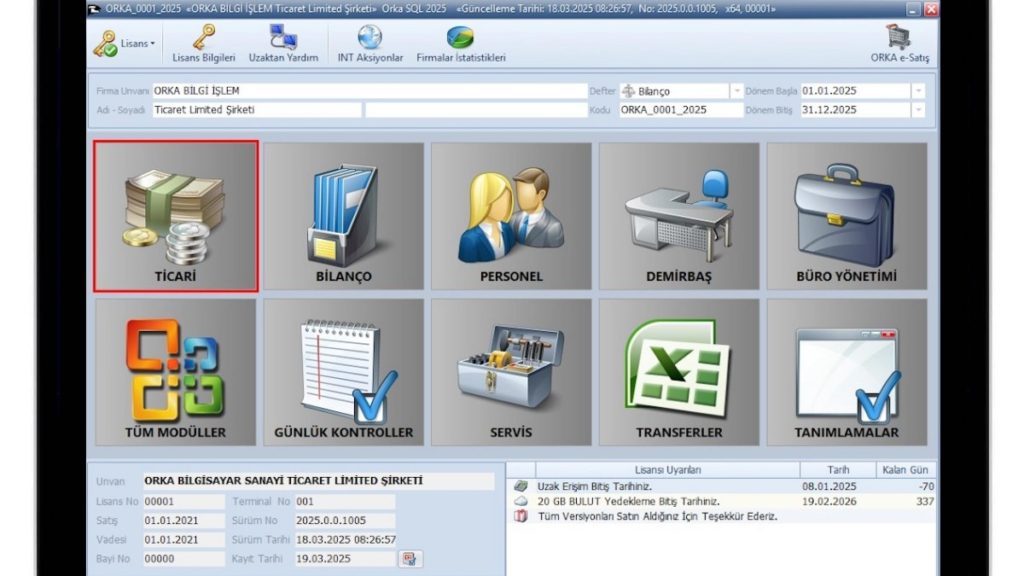Open the TRANSFERLER Excel tile

679,372
